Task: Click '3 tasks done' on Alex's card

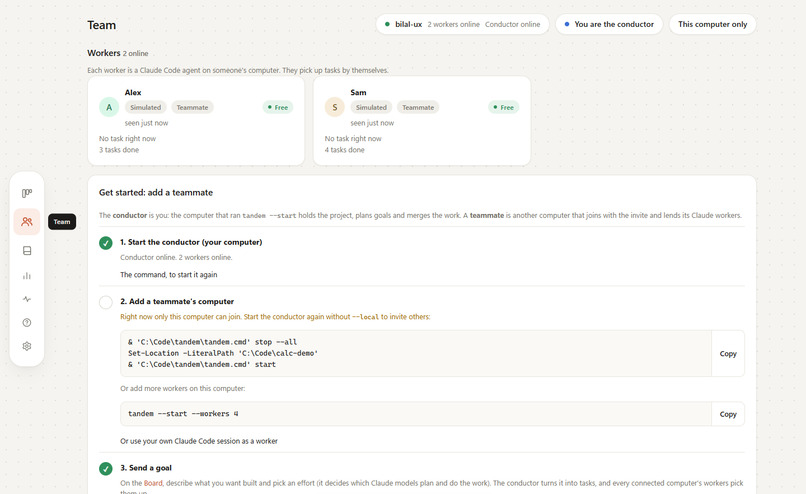Action: pos(119,150)
